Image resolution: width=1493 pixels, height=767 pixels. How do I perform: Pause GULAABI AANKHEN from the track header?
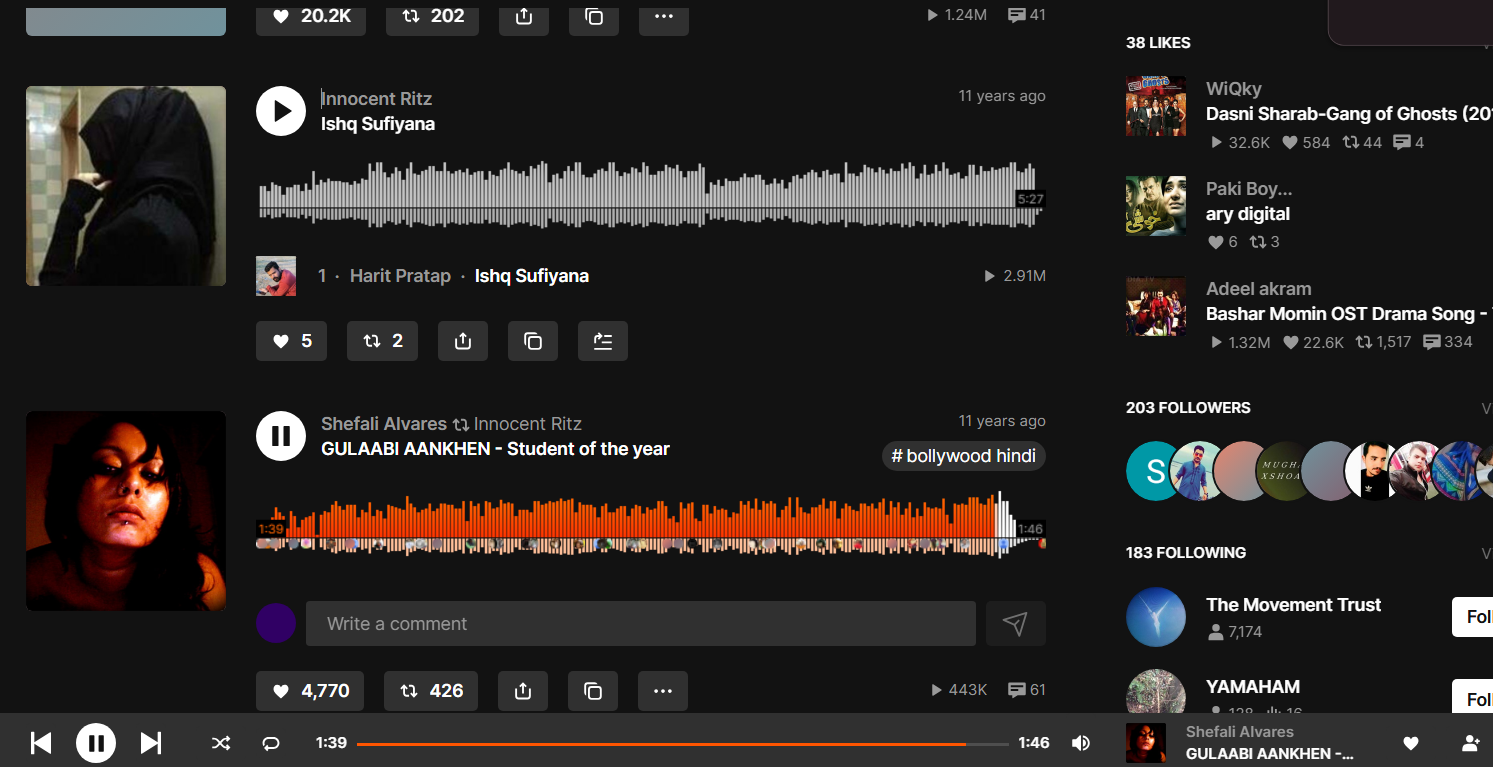click(x=281, y=436)
